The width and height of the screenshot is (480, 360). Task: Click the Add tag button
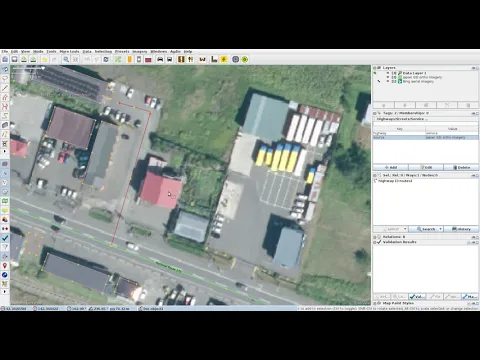tap(391, 167)
